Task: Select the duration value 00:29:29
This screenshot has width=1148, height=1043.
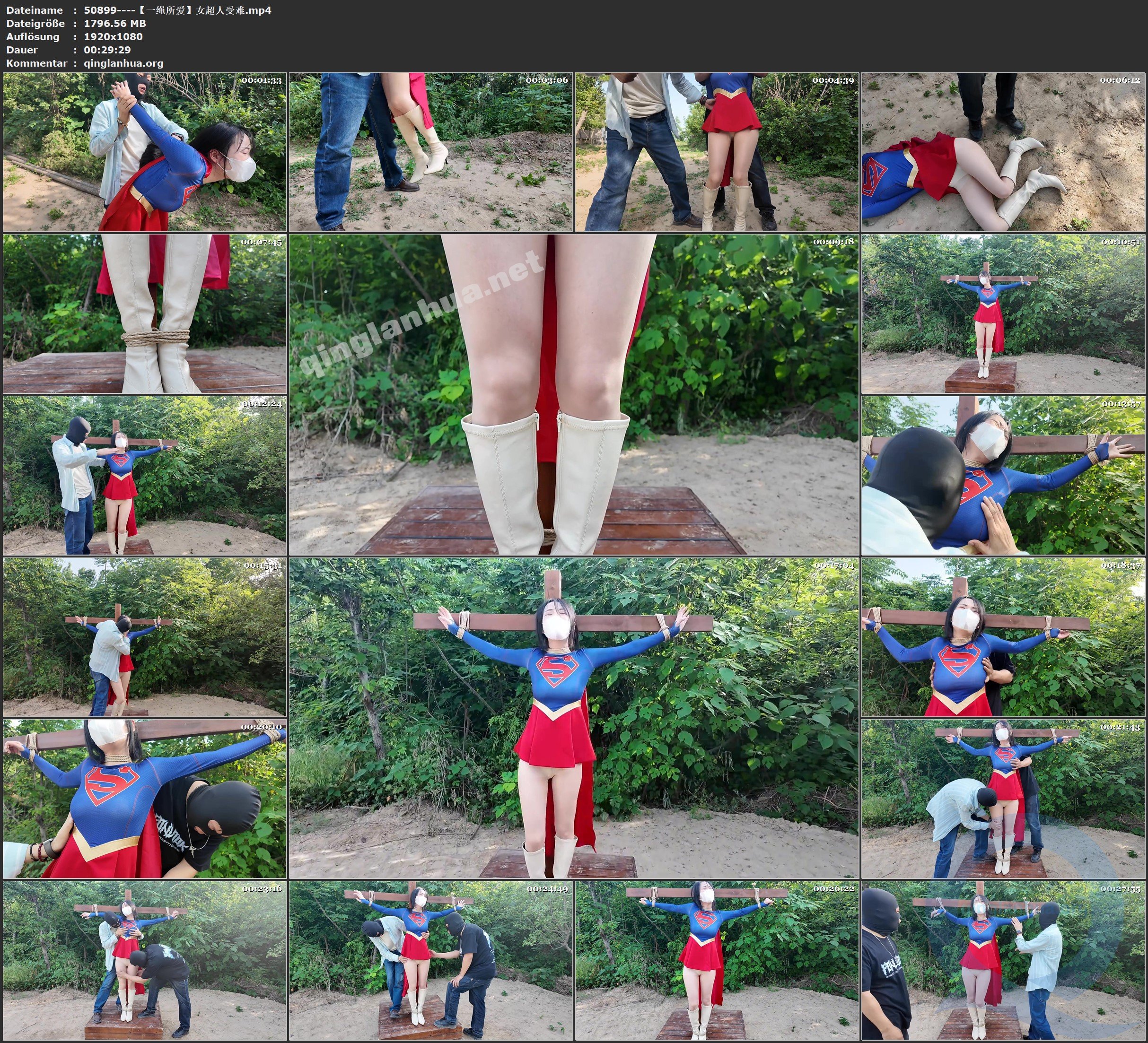Action: pos(107,50)
